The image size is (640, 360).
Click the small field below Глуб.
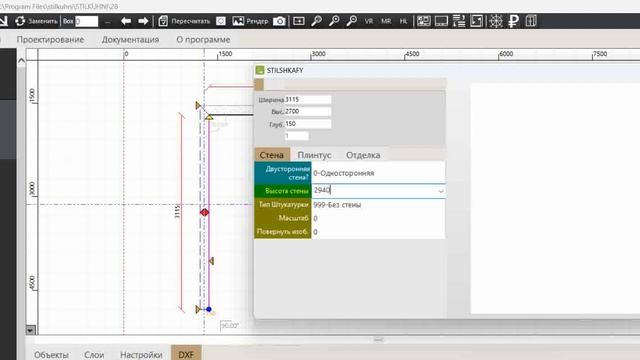pos(296,136)
